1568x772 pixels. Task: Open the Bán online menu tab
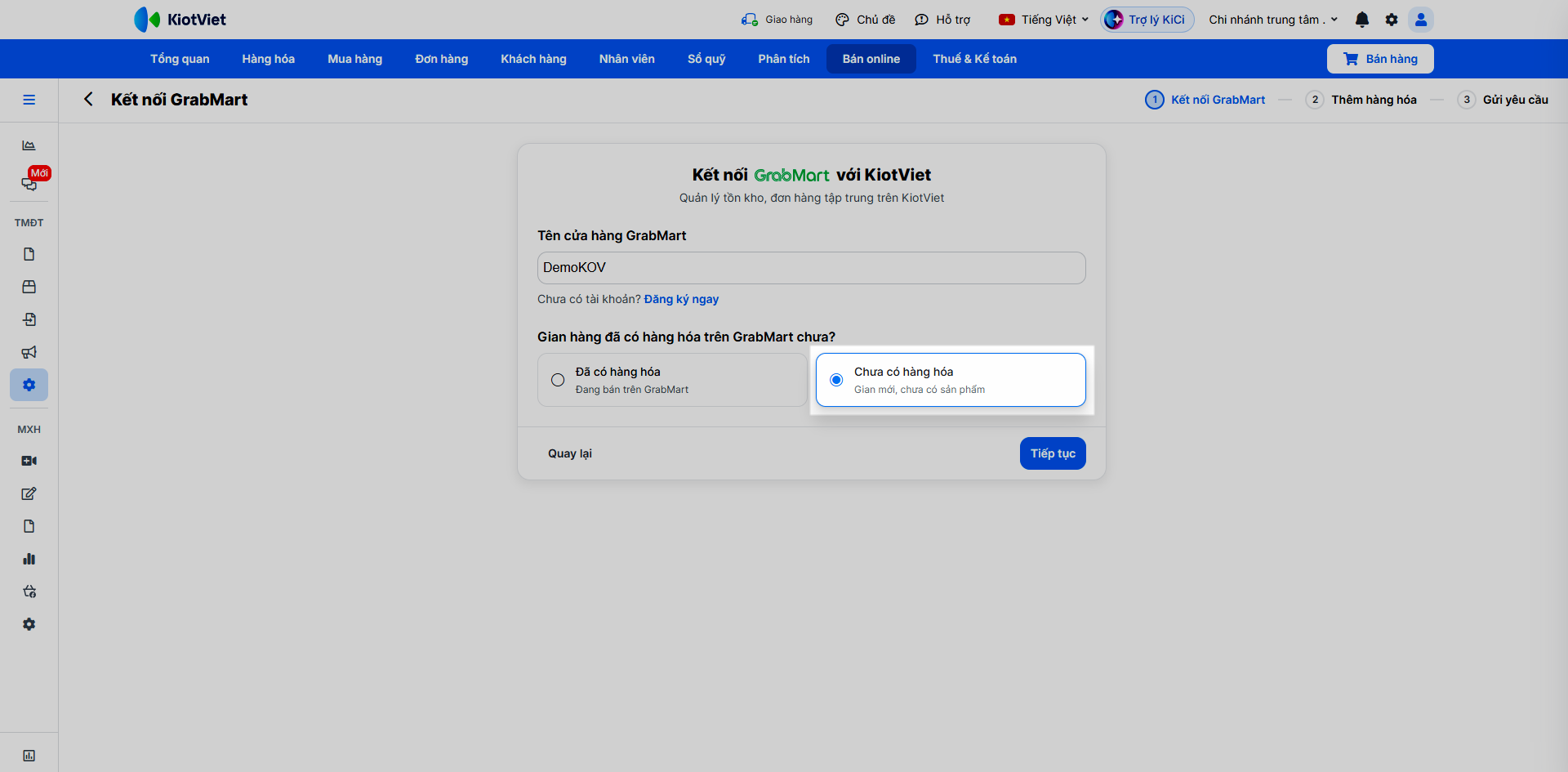coord(871,59)
